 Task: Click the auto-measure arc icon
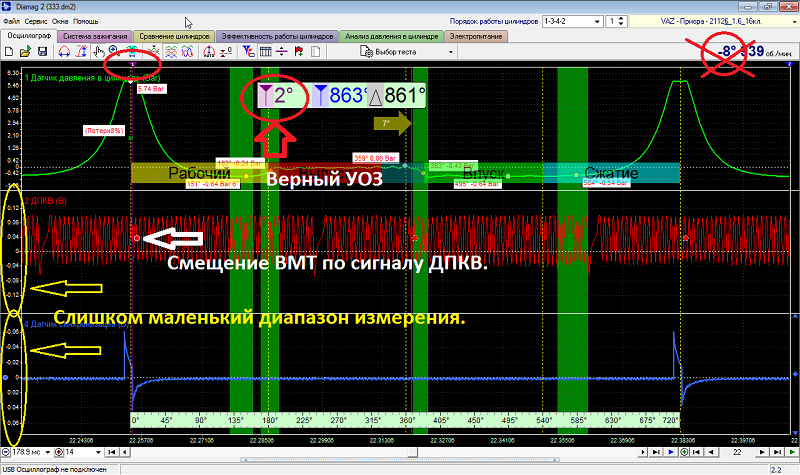[209, 52]
